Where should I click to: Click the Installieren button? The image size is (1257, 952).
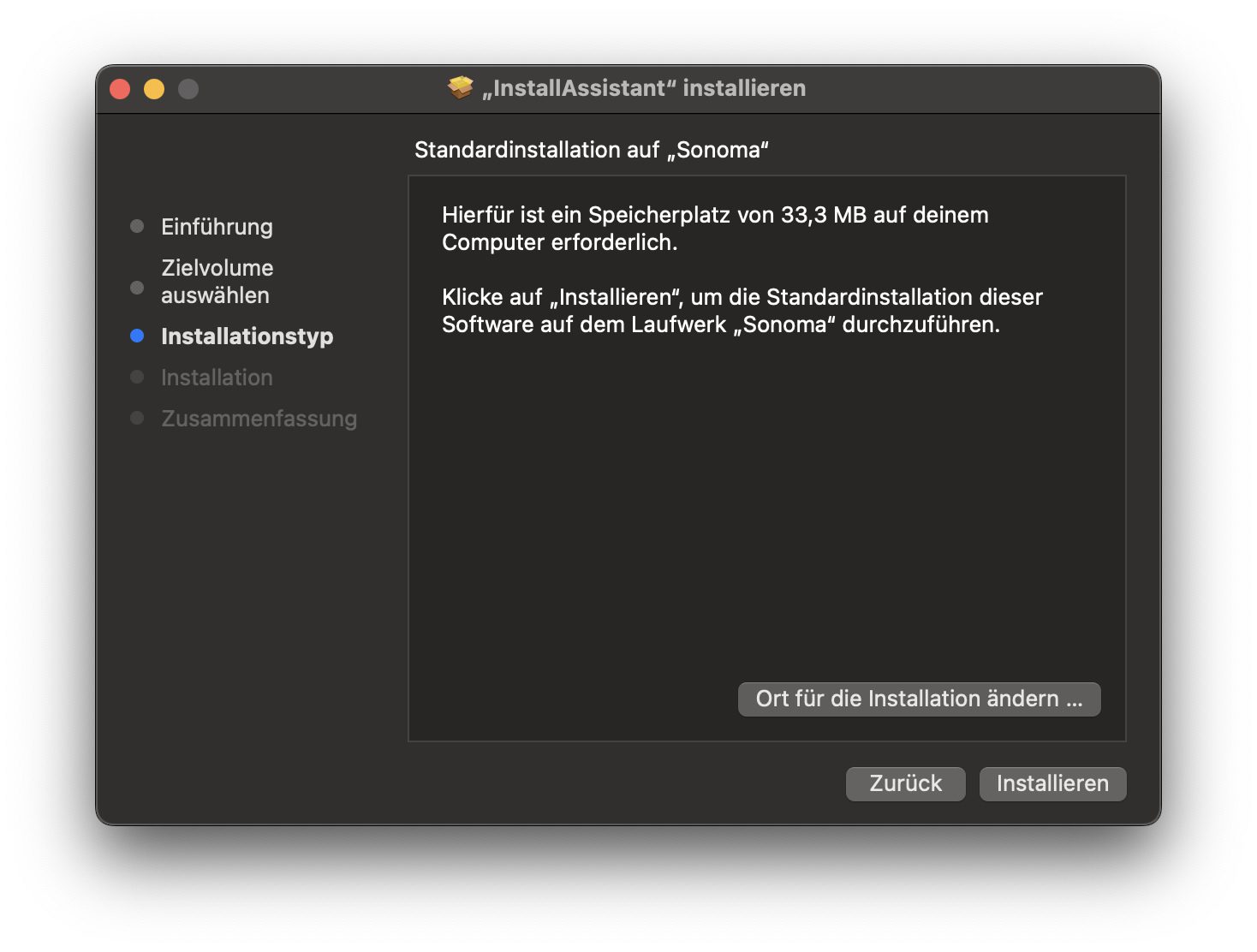pos(1052,783)
